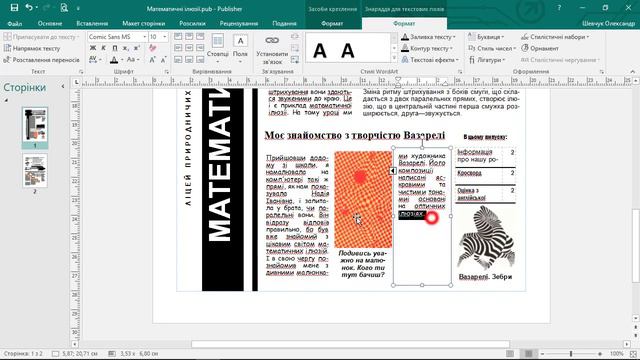Viewport: 640px width, 360px height.
Task: Open the Стиль чисел dropdown
Action: 492,48
